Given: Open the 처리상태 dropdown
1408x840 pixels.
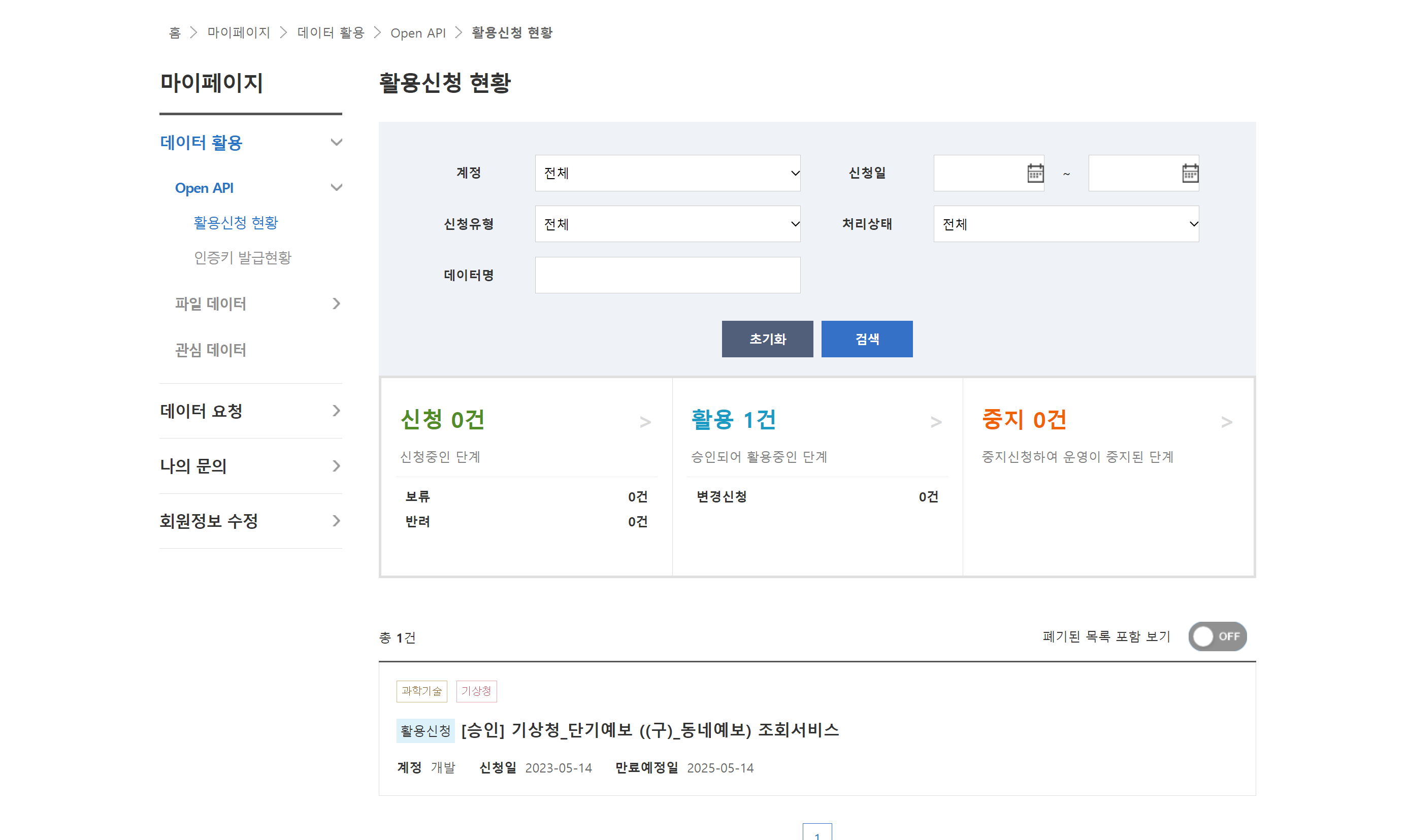Looking at the screenshot, I should pos(1065,224).
